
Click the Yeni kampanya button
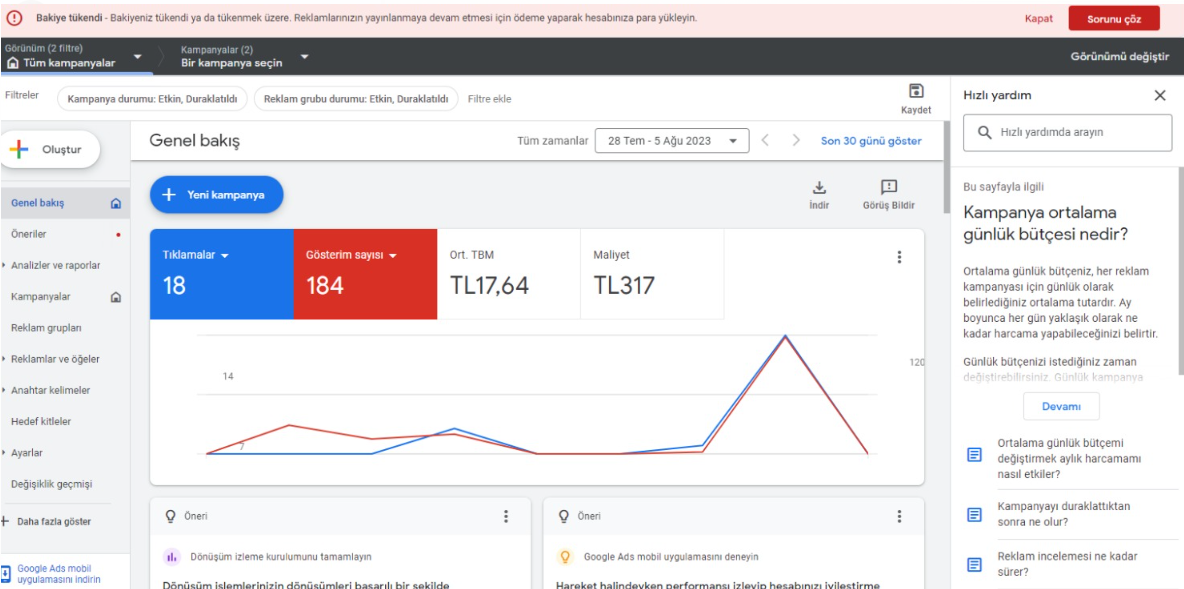point(217,195)
